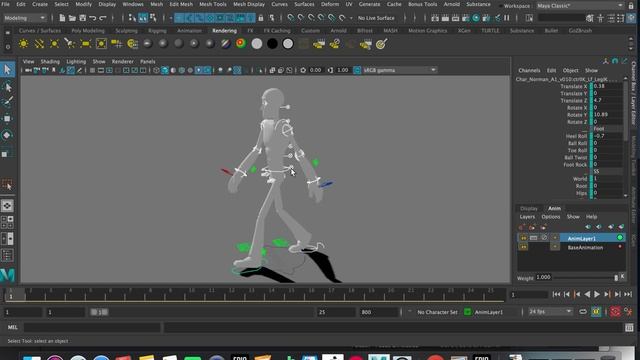Open the Animation preferences running-man icon

point(628,312)
